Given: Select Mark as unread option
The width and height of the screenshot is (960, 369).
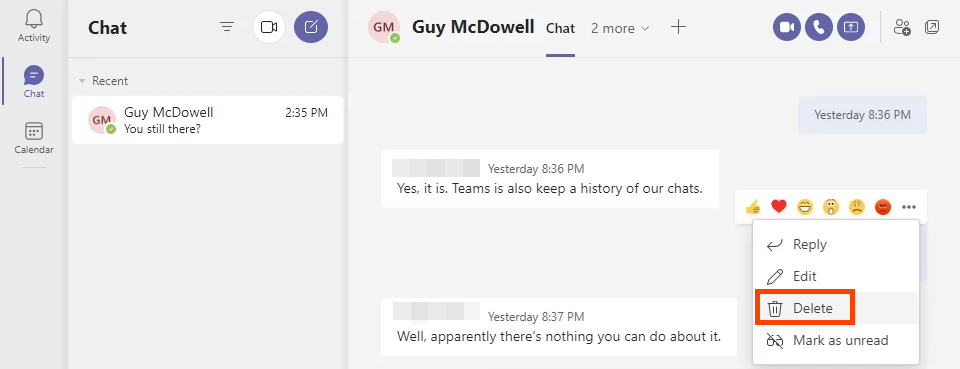Looking at the screenshot, I should pos(836,340).
